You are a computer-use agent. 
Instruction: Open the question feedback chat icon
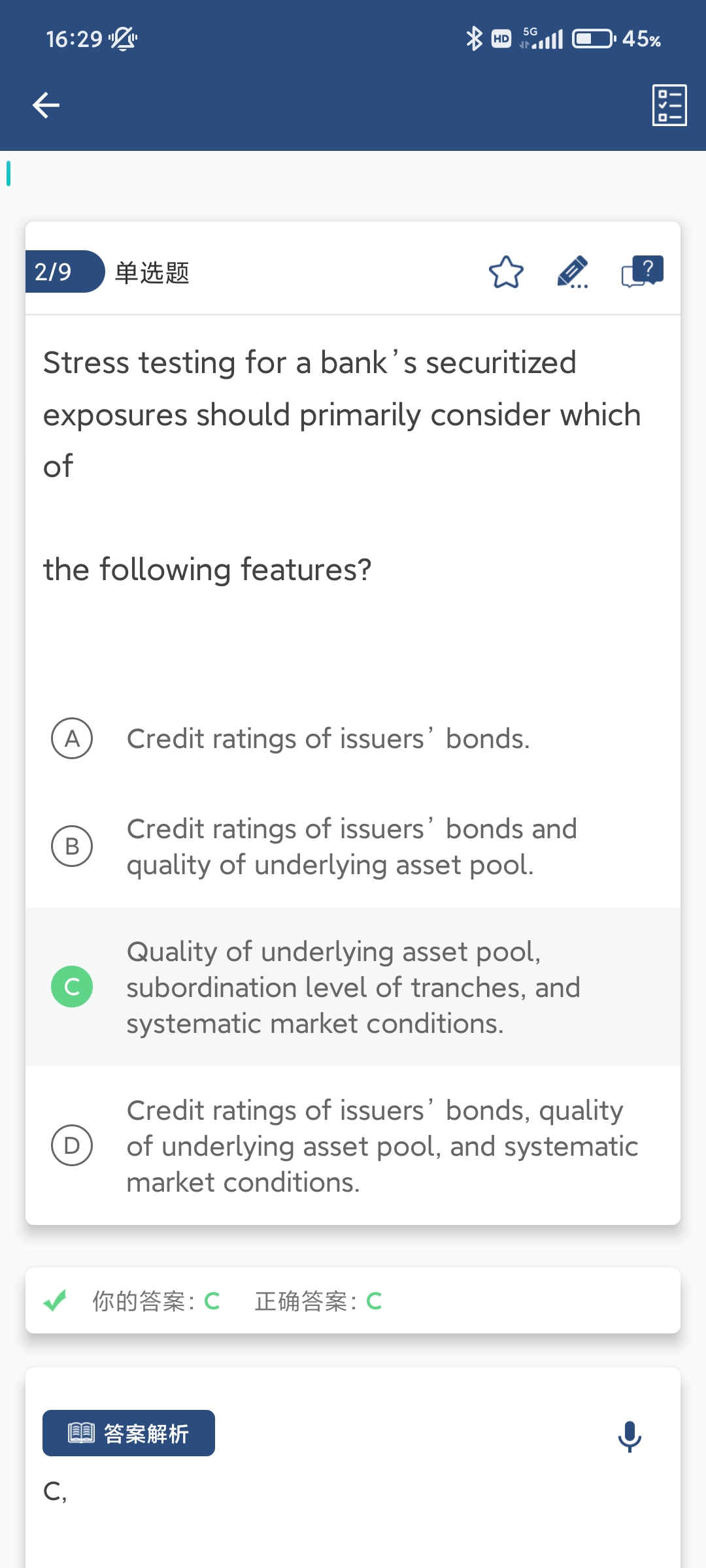642,272
